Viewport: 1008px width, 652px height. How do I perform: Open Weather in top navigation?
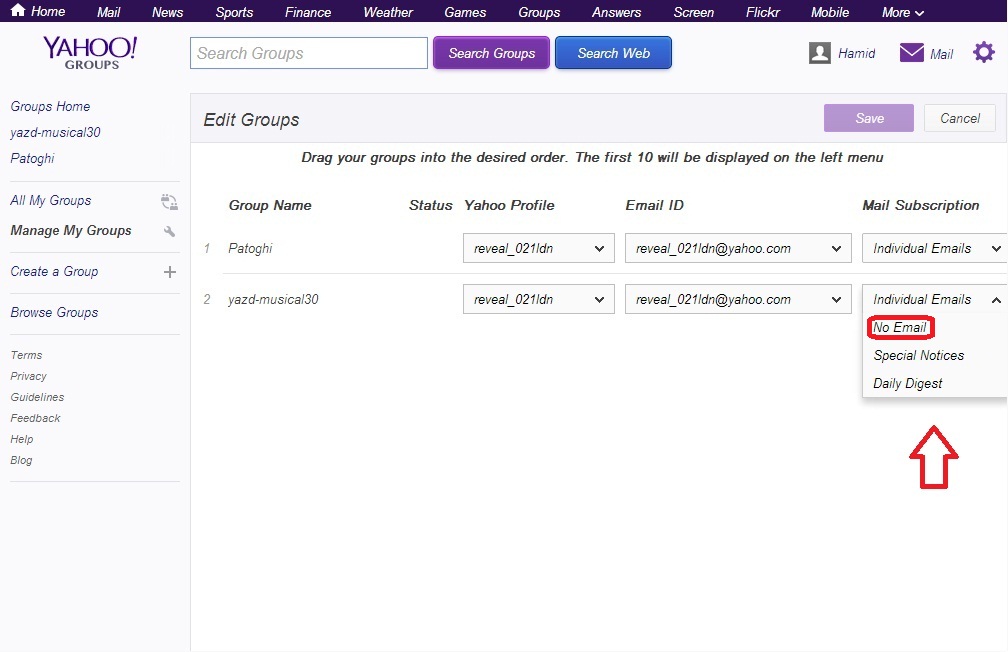[388, 12]
